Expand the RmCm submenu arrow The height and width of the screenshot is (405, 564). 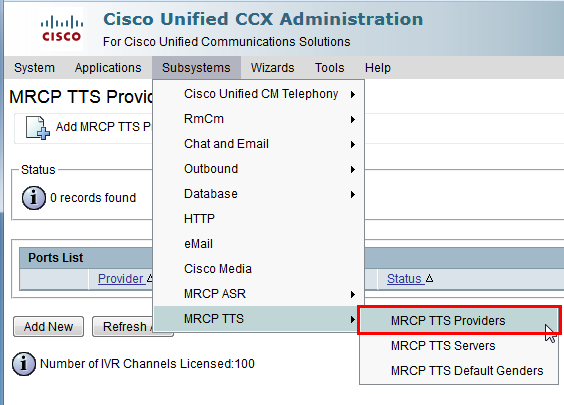353,119
